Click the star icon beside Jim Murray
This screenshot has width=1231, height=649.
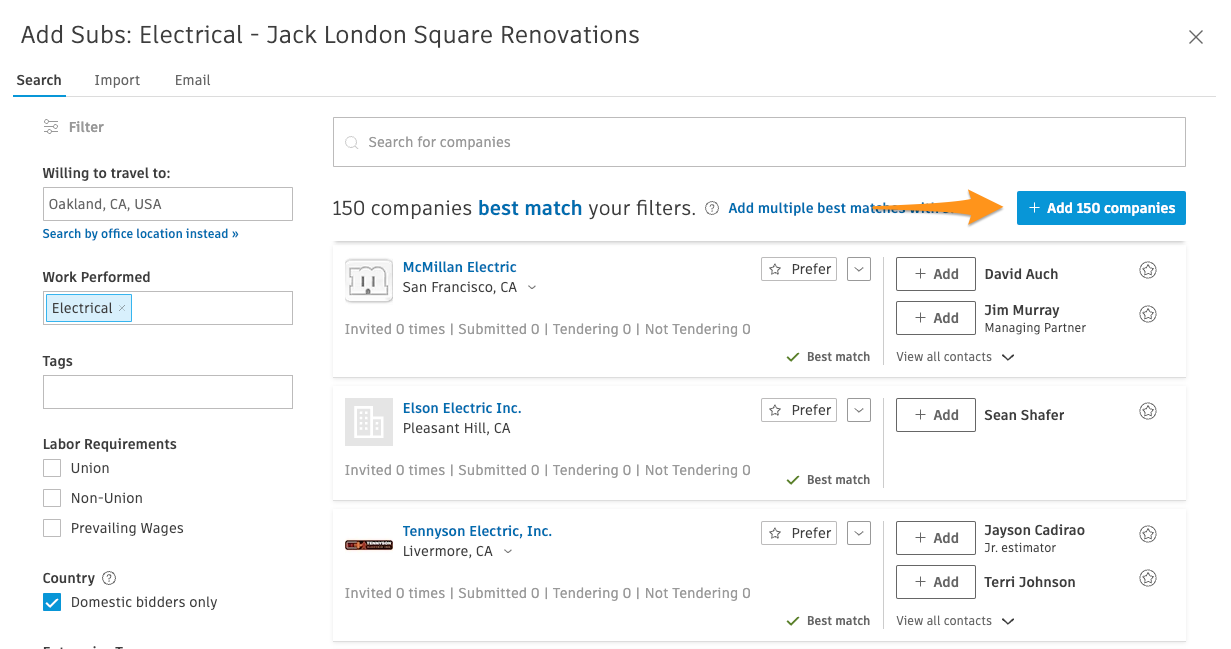point(1148,314)
